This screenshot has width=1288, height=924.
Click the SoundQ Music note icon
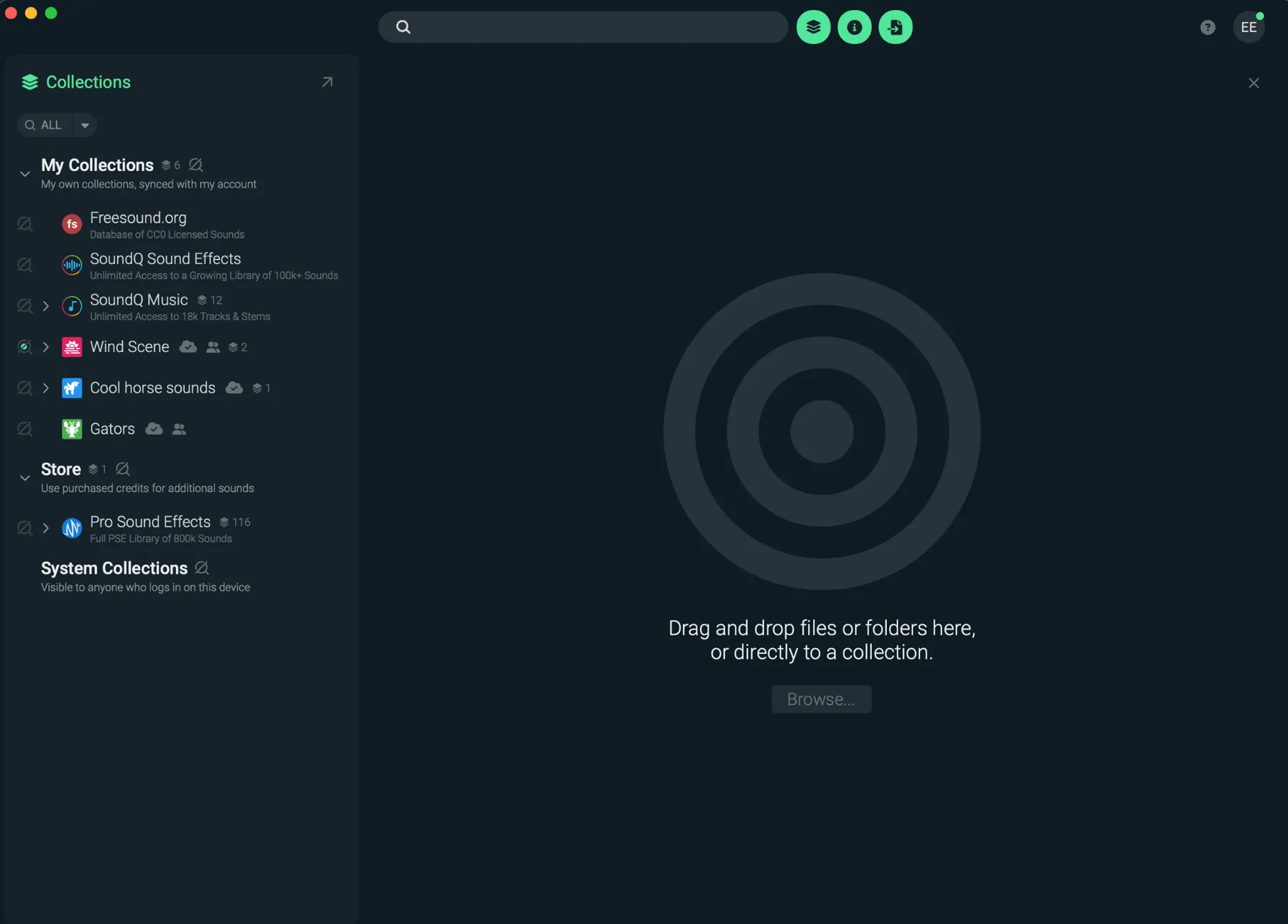(x=72, y=306)
